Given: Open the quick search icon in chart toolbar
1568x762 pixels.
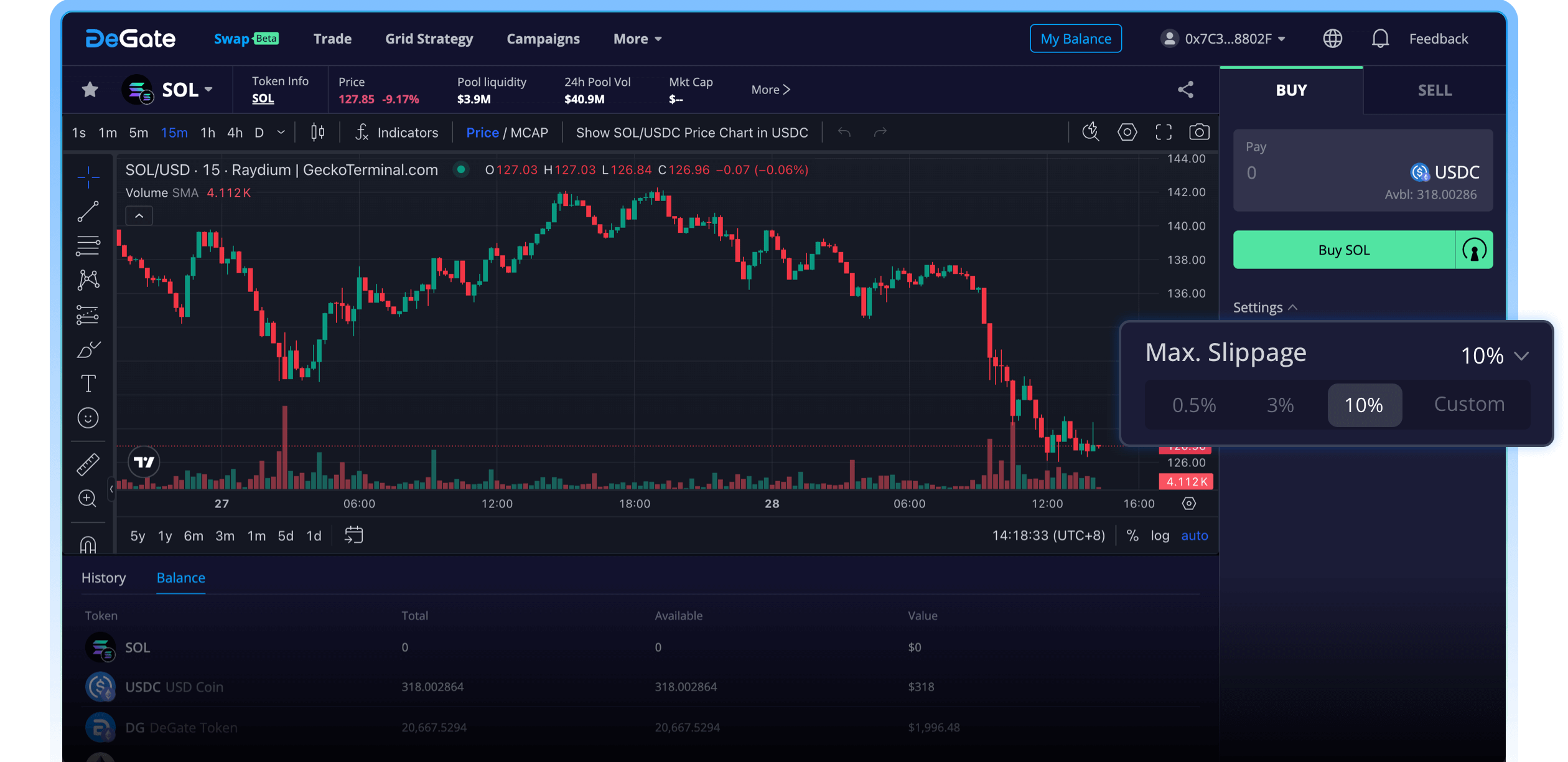Looking at the screenshot, I should pyautogui.click(x=1091, y=131).
